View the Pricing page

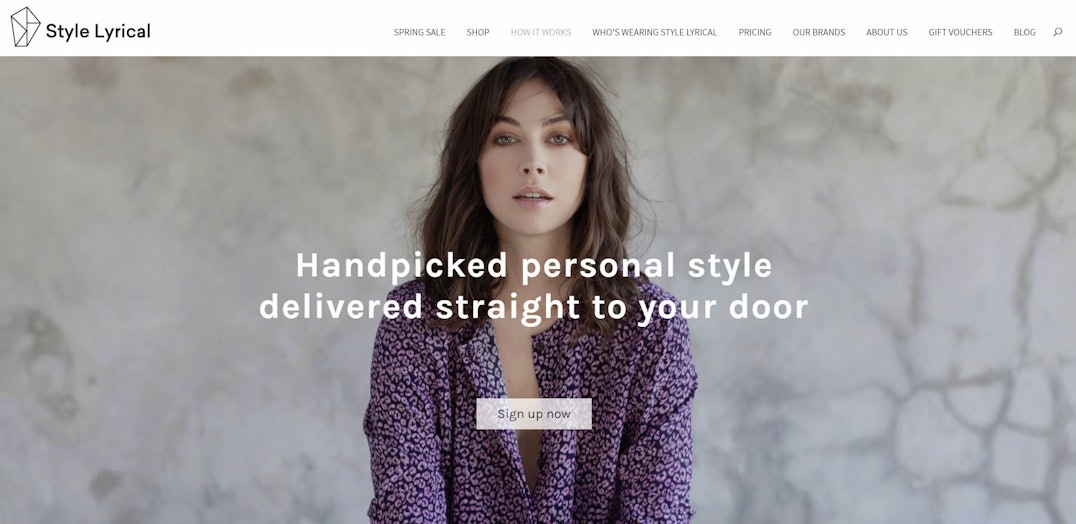[x=755, y=32]
